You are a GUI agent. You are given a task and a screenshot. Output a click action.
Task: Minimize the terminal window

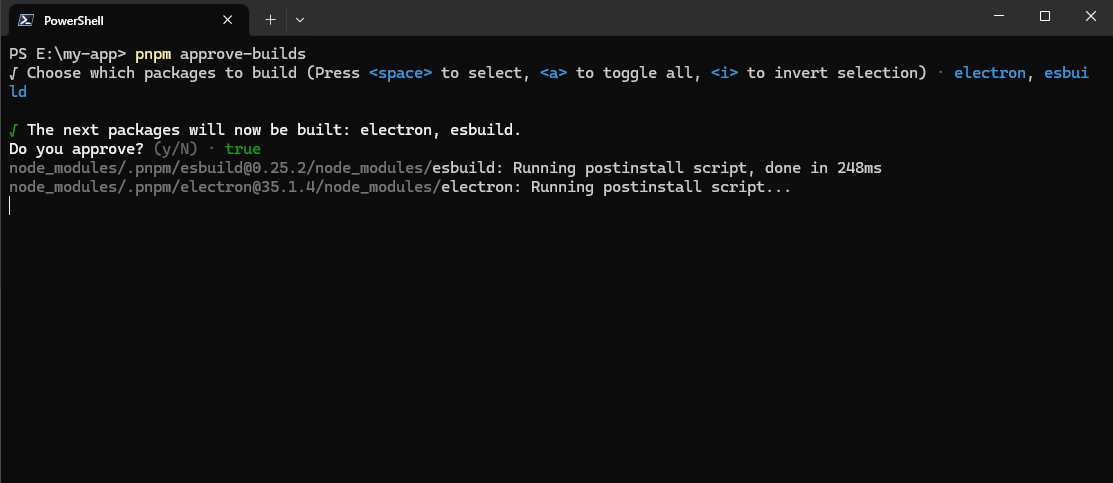coord(999,16)
